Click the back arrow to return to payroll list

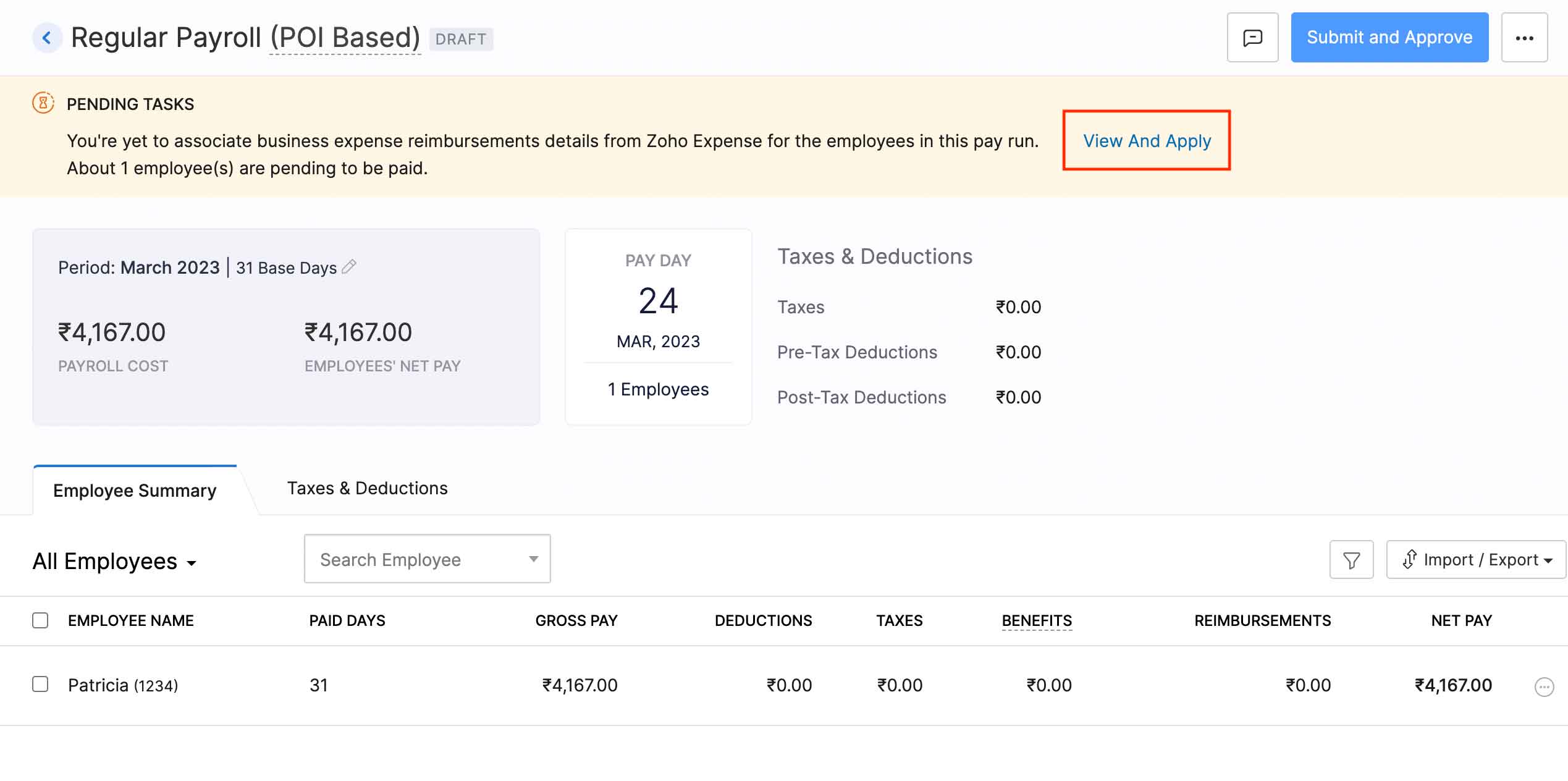[46, 37]
